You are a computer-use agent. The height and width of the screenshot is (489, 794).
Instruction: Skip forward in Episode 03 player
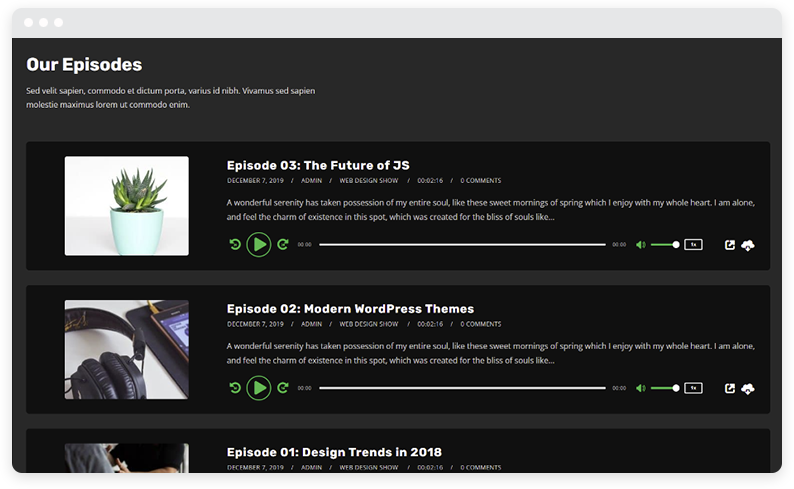pos(283,244)
